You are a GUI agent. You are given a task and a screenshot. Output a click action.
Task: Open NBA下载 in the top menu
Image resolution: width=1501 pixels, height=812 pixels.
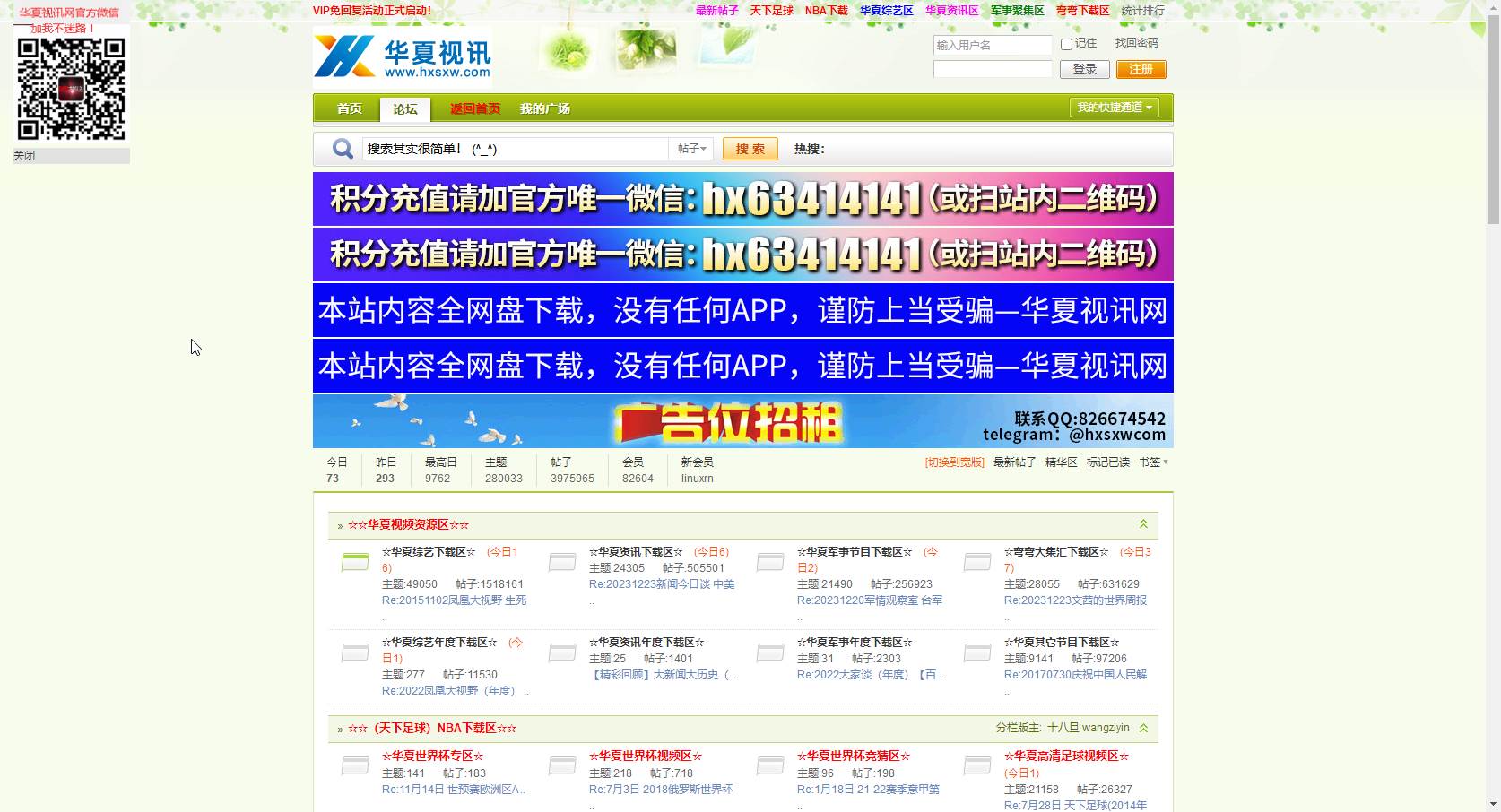coord(827,11)
